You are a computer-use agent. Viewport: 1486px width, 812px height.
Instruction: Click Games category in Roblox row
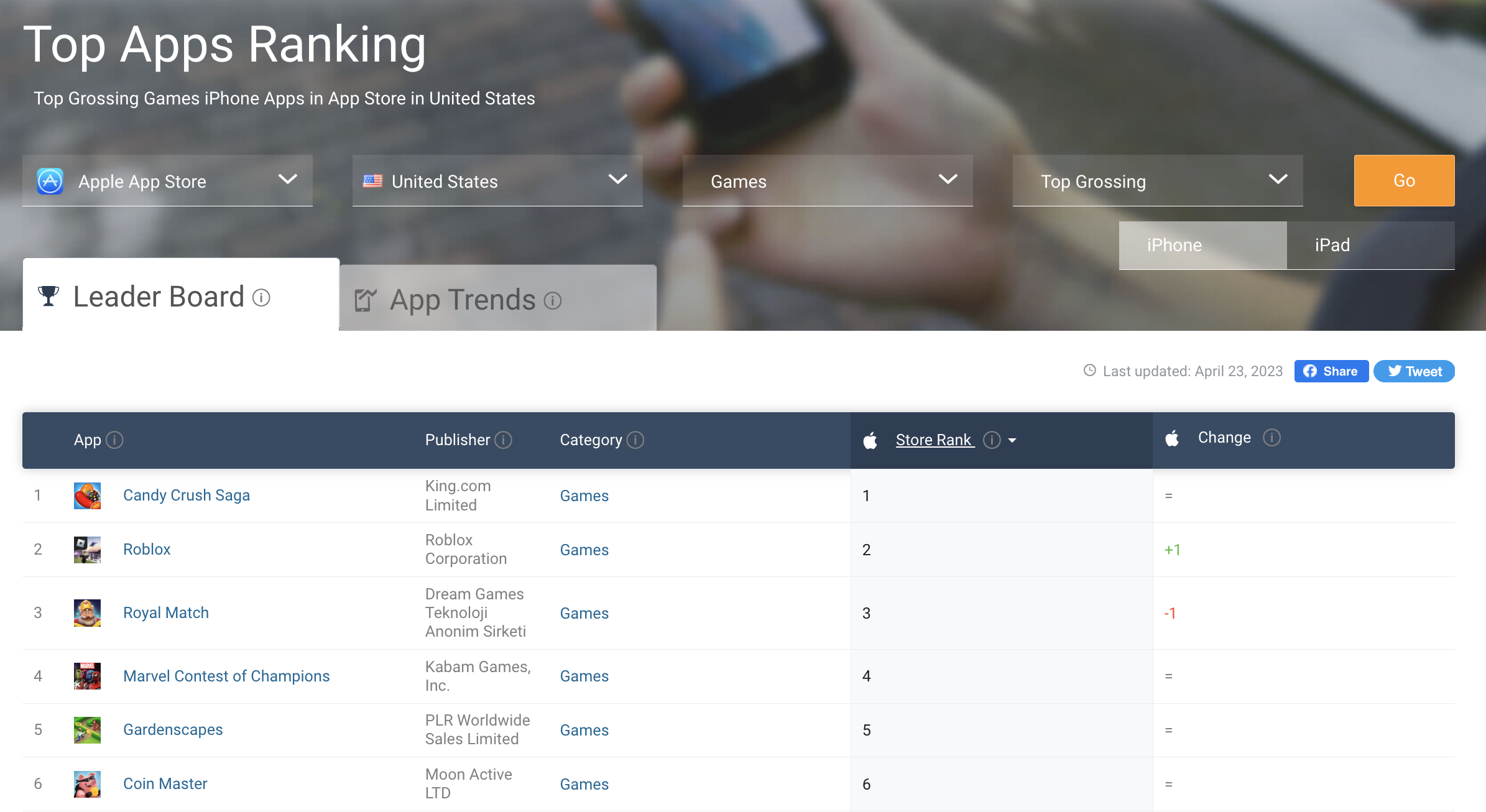[584, 550]
